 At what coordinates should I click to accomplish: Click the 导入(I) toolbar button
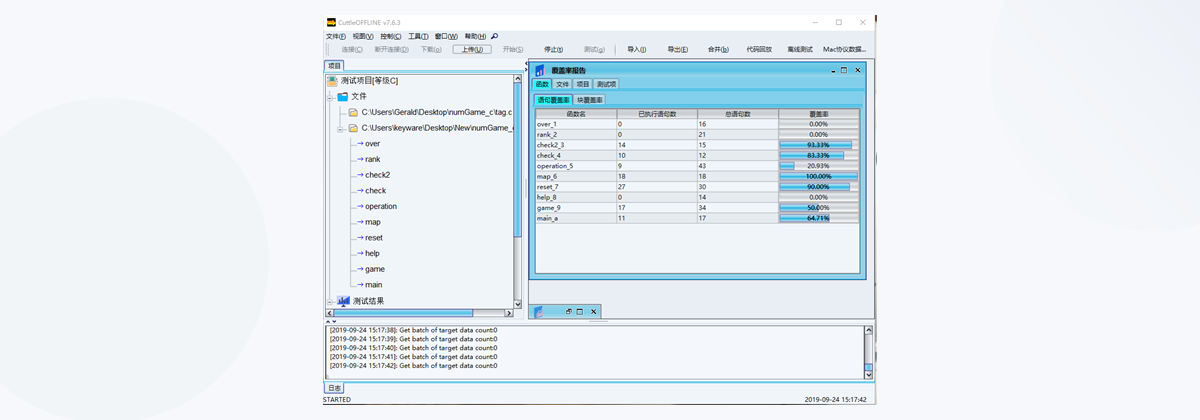point(636,49)
